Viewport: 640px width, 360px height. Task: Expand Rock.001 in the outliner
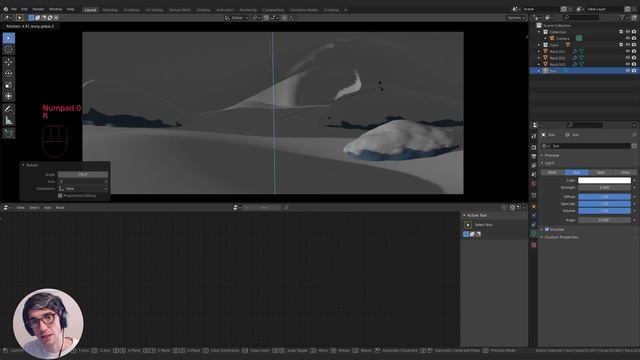tap(539, 51)
